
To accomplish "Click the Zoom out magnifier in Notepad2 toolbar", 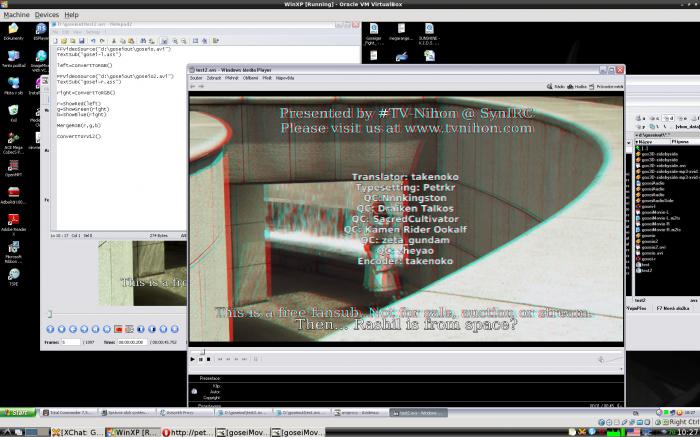I will (183, 41).
